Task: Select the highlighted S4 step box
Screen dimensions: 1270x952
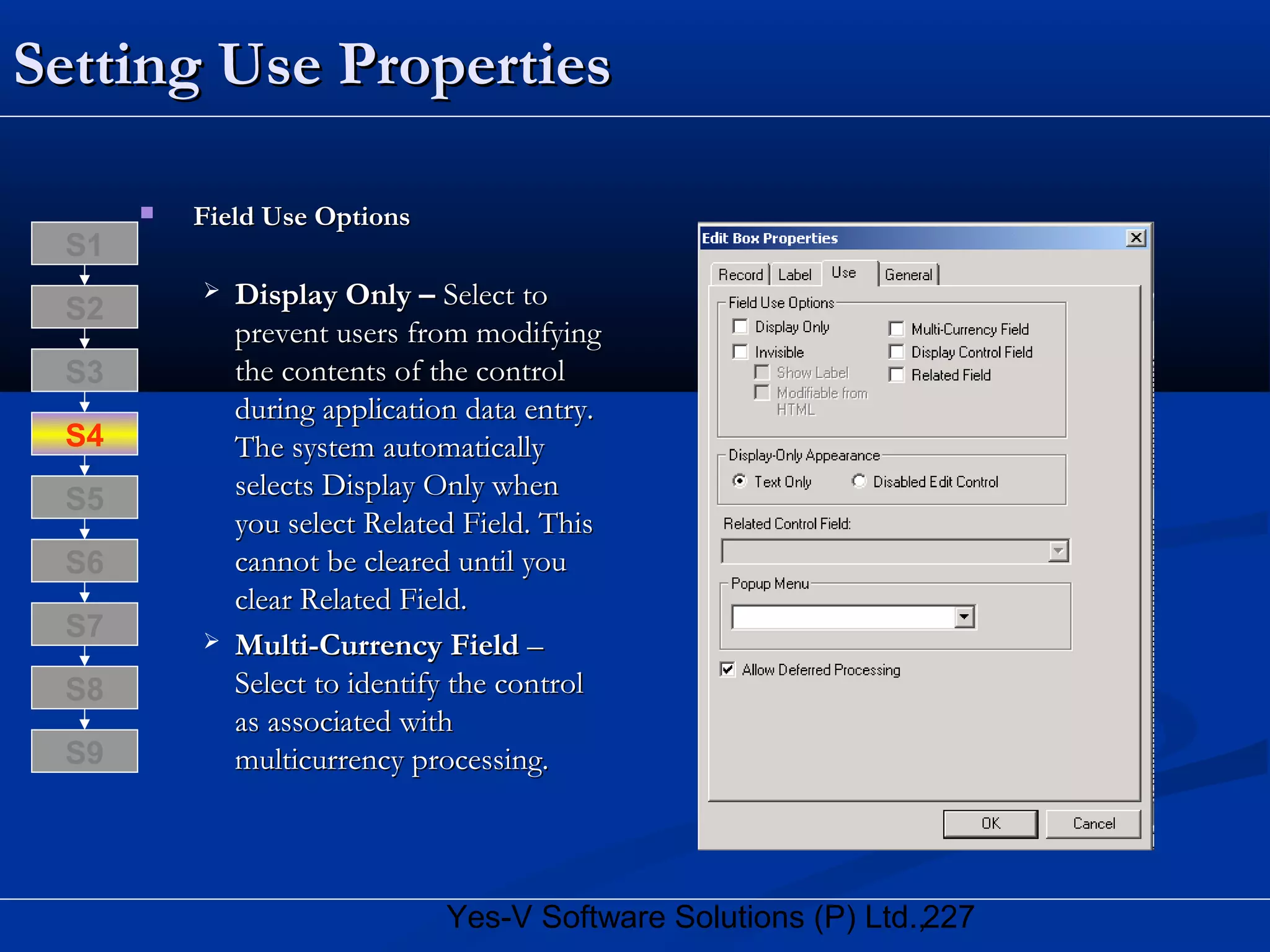Action: pos(85,434)
